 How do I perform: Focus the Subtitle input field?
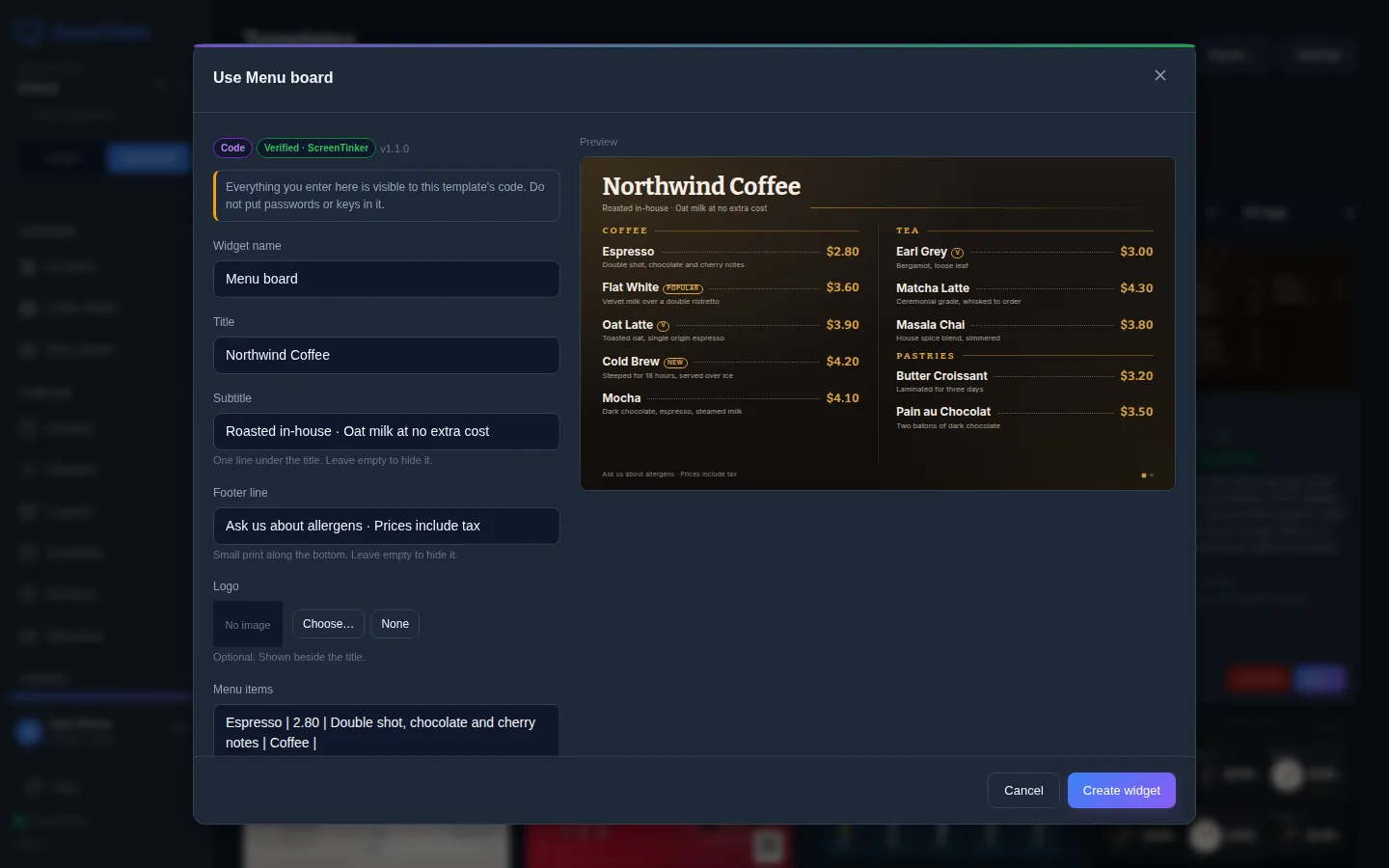pos(386,431)
